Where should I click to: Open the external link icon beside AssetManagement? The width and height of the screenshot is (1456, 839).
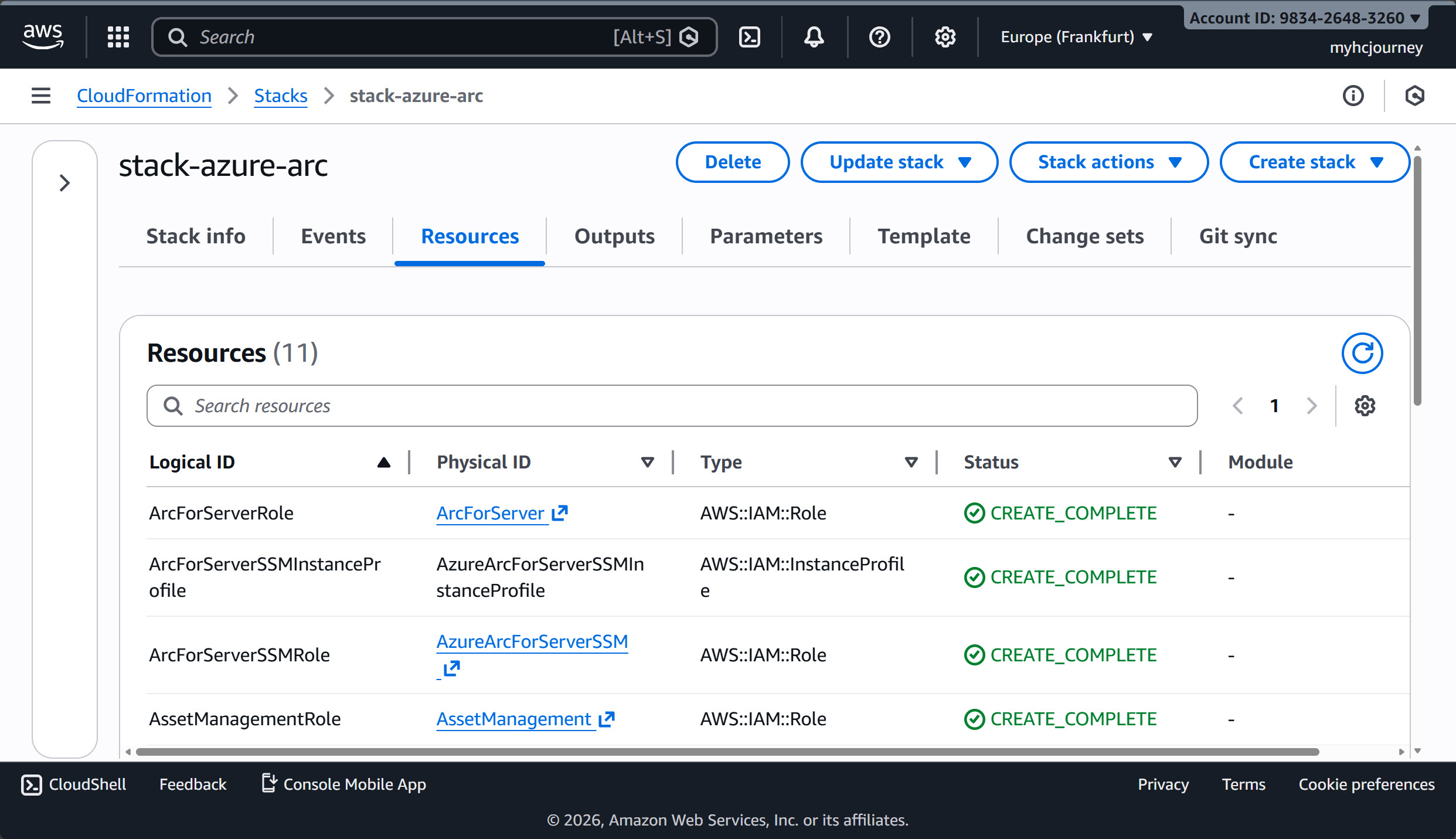click(x=607, y=719)
